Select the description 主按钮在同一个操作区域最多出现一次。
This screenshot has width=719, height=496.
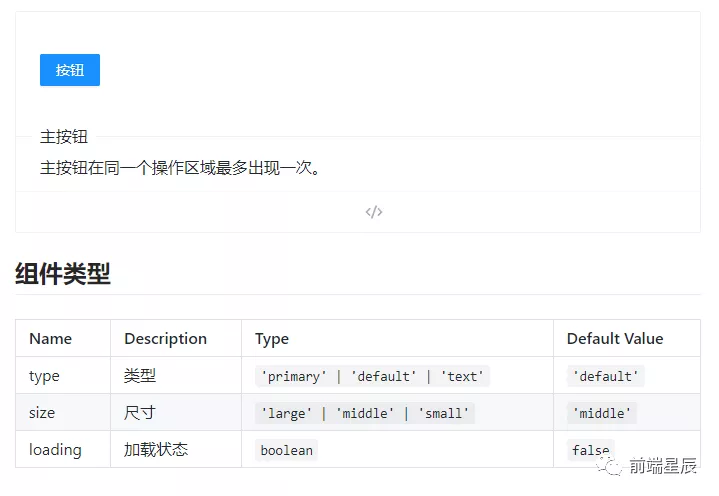[180, 168]
